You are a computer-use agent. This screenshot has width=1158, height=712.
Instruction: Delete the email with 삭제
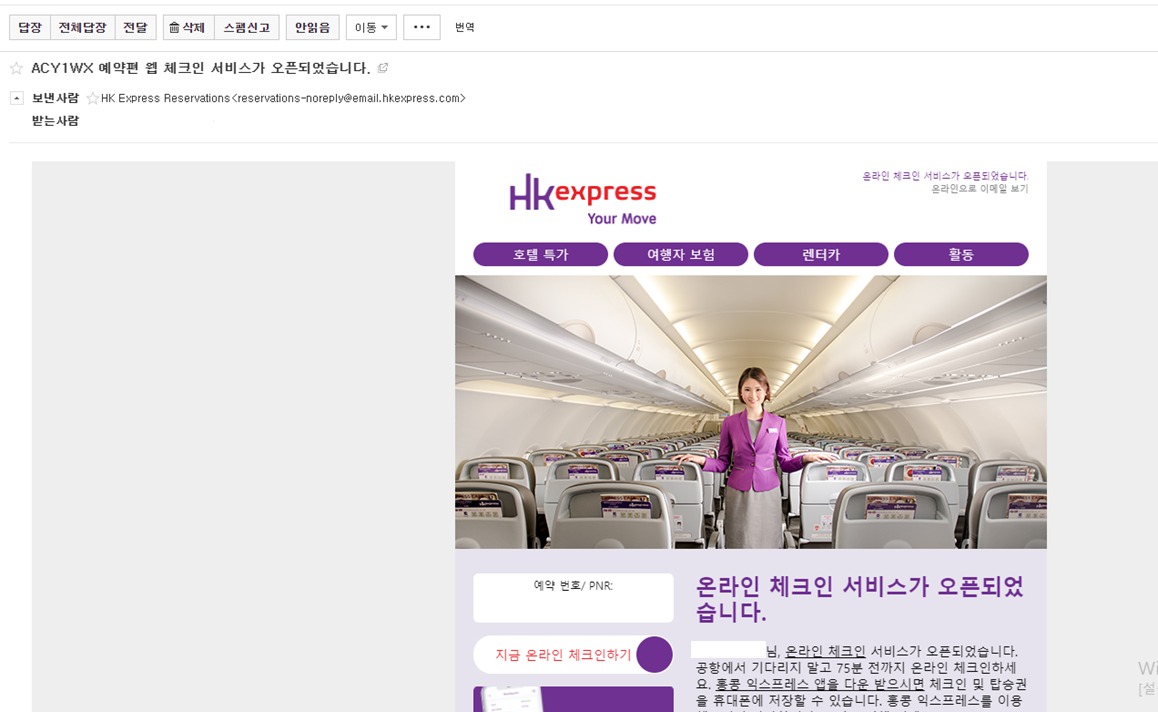pos(188,27)
